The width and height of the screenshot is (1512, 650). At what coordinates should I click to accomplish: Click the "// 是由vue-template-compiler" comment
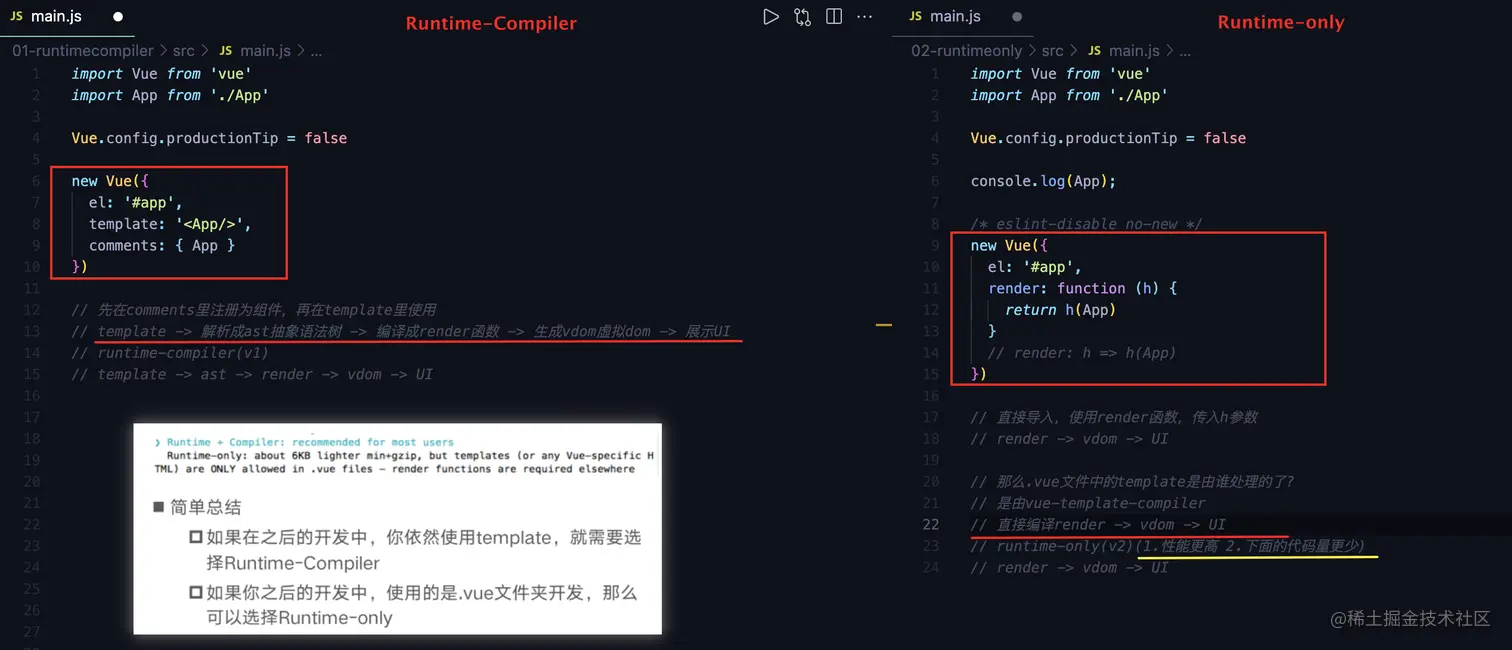pos(1088,503)
